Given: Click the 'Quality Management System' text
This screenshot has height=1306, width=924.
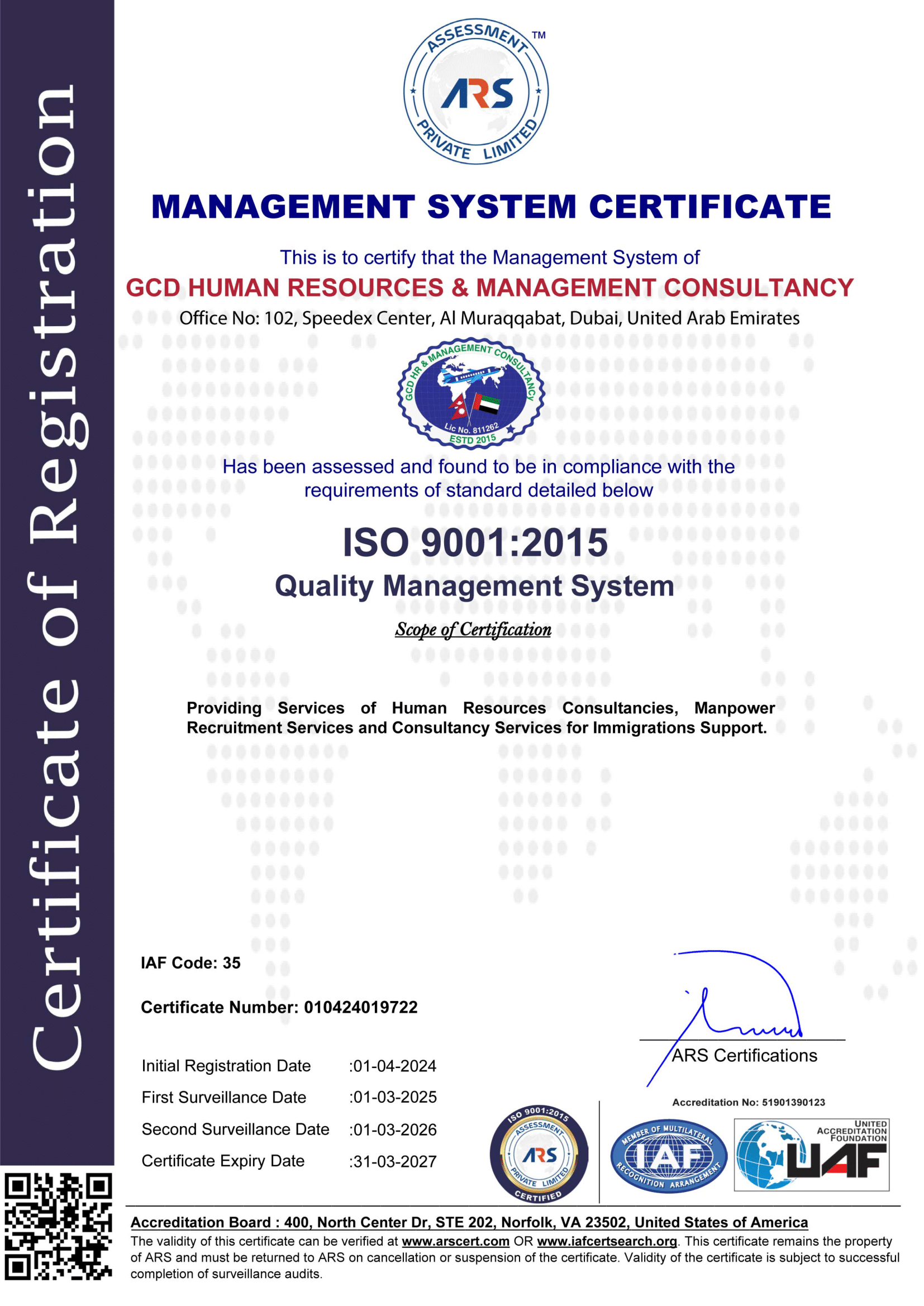Looking at the screenshot, I should tap(474, 586).
